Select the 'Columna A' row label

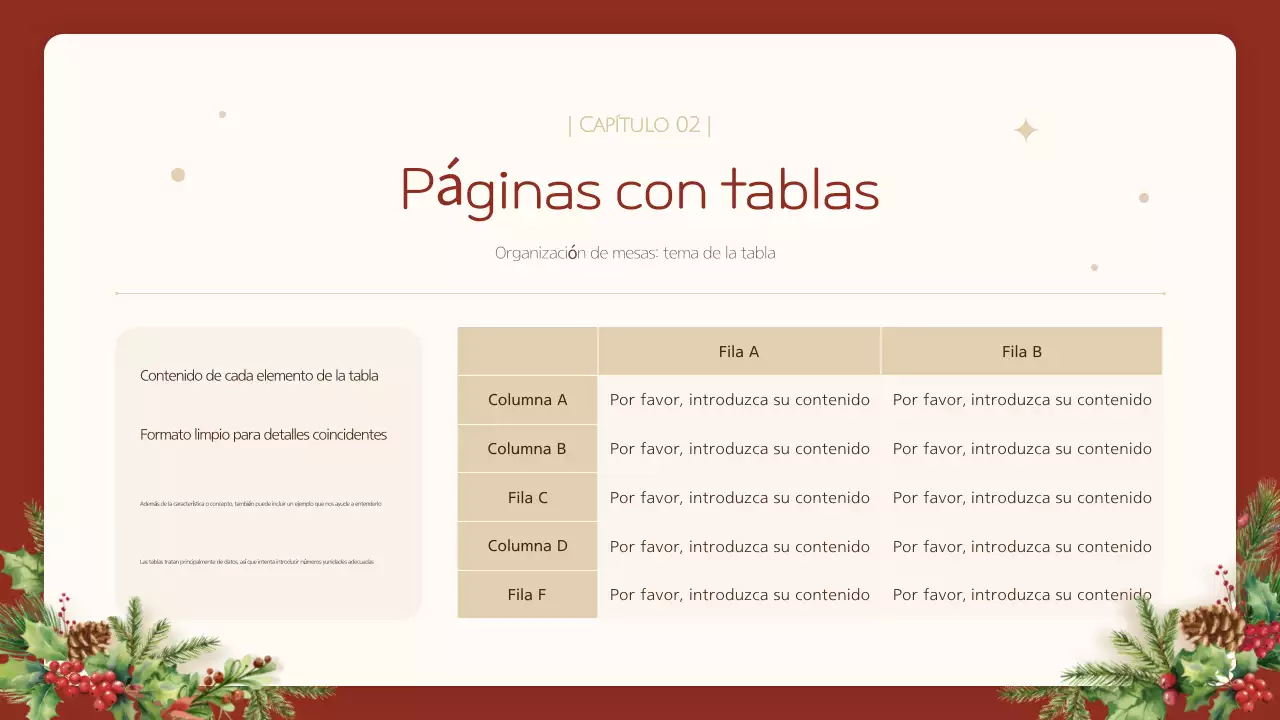click(x=527, y=399)
